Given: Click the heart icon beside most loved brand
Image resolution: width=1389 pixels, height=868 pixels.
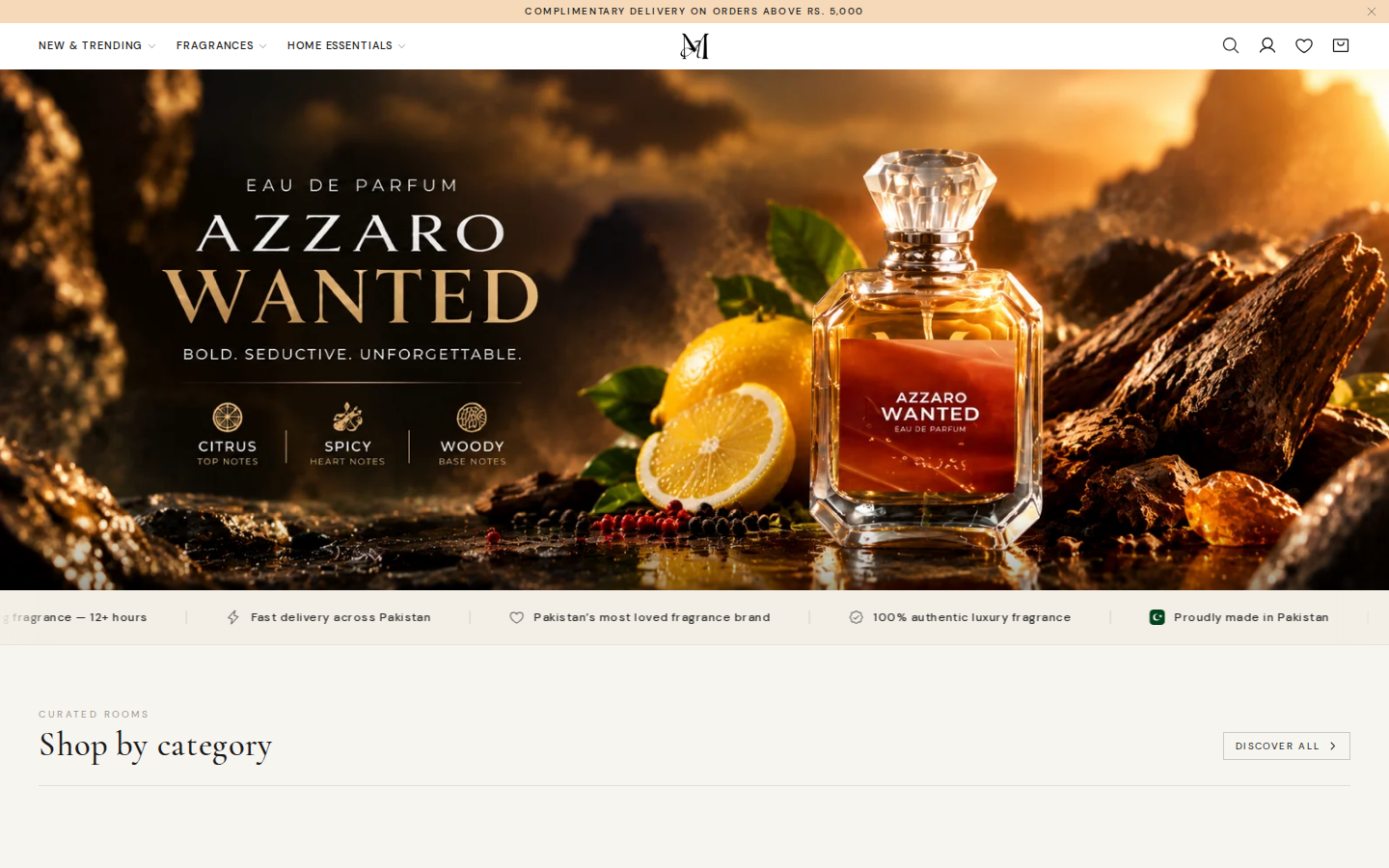Looking at the screenshot, I should (517, 617).
